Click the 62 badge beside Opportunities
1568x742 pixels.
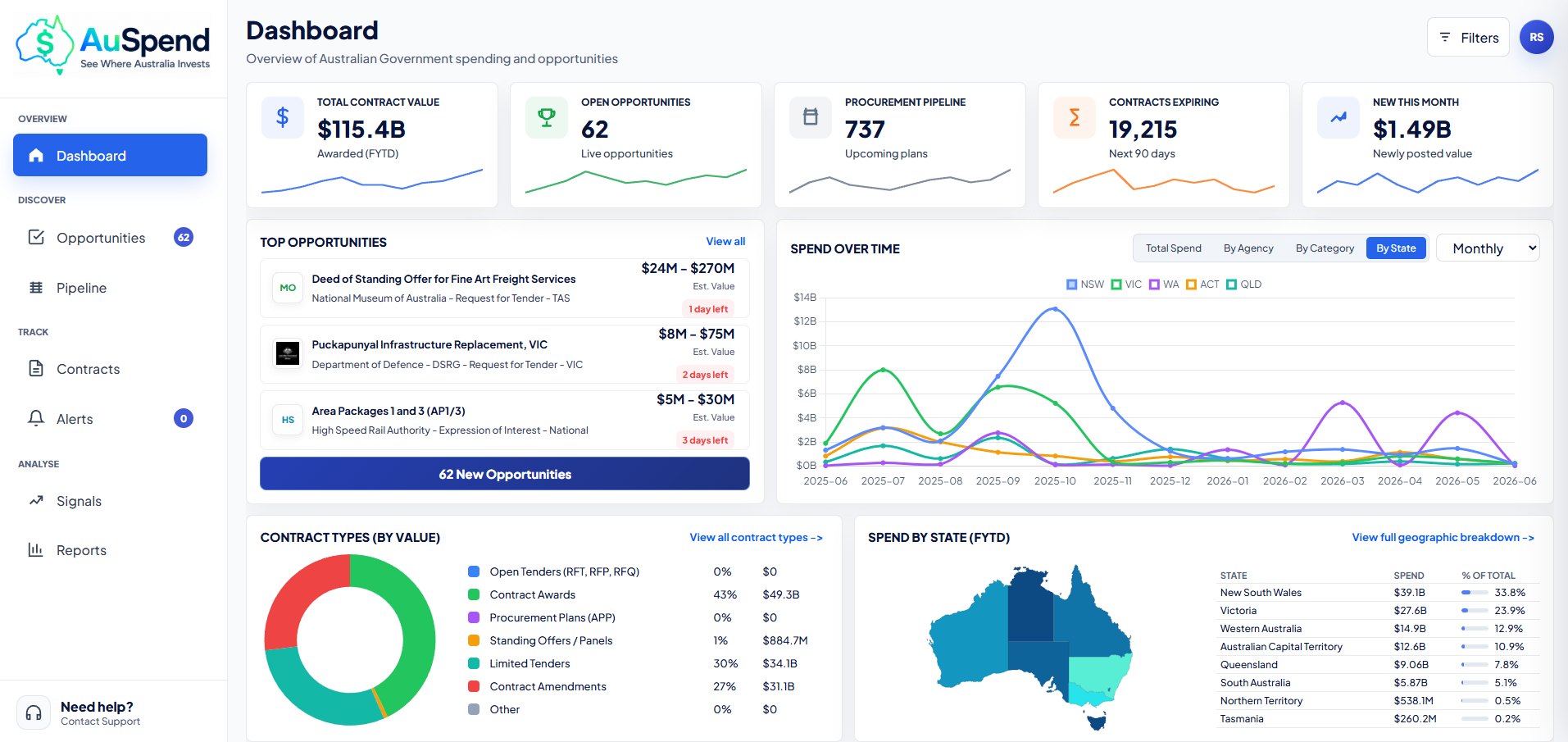(x=184, y=237)
